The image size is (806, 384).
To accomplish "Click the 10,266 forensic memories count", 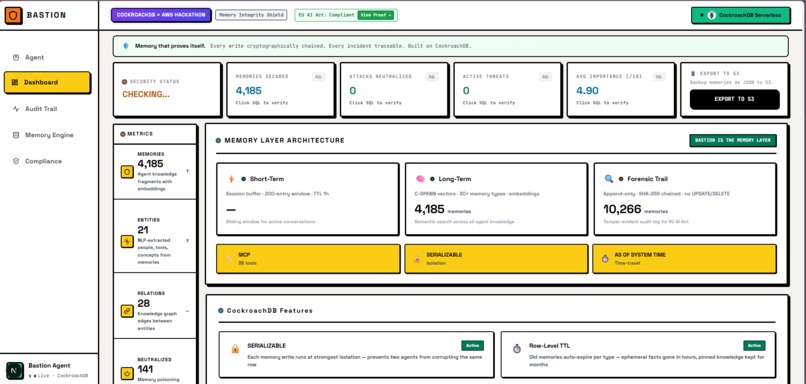I will [x=622, y=209].
